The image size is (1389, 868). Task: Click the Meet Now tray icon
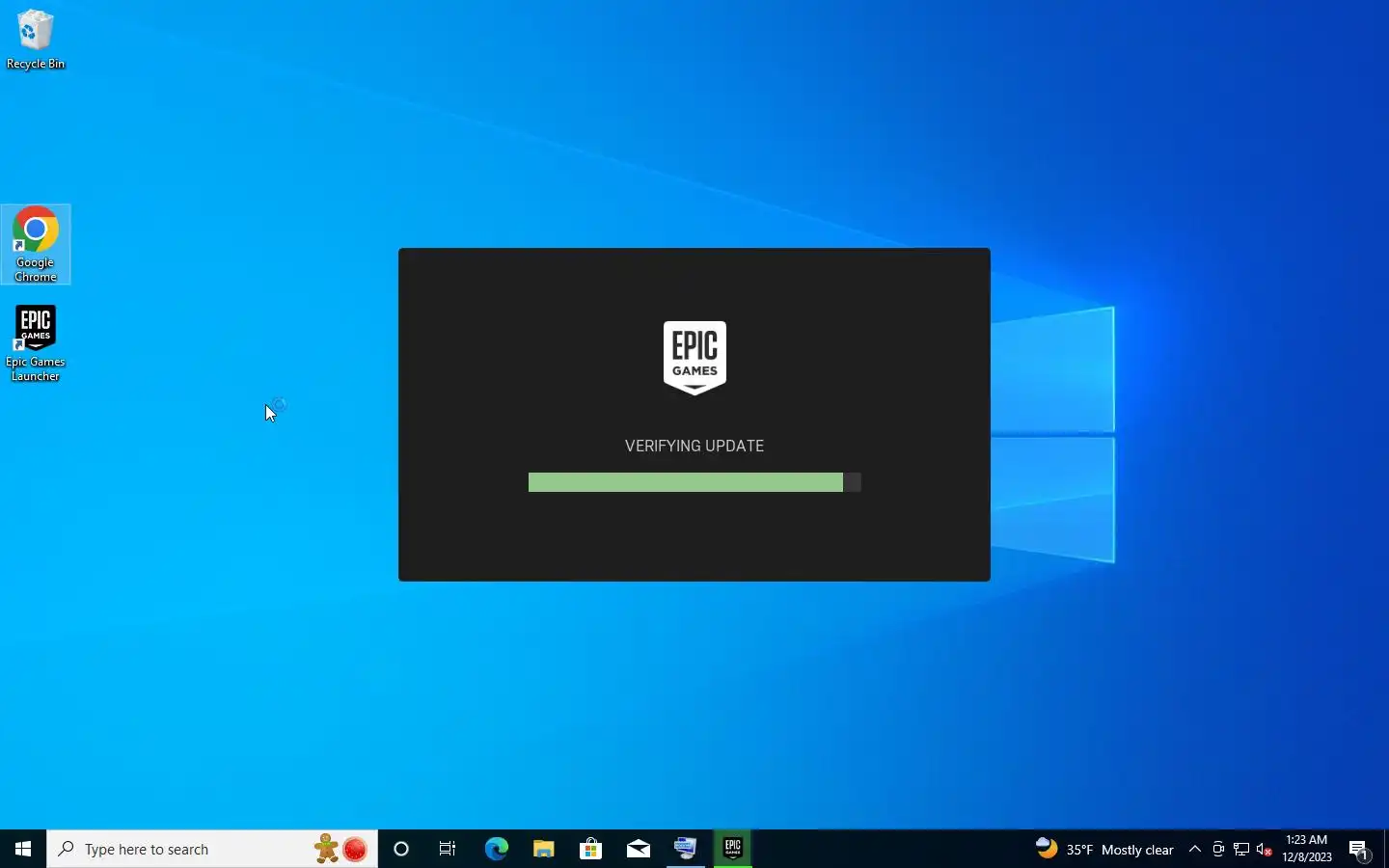pyautogui.click(x=1219, y=849)
